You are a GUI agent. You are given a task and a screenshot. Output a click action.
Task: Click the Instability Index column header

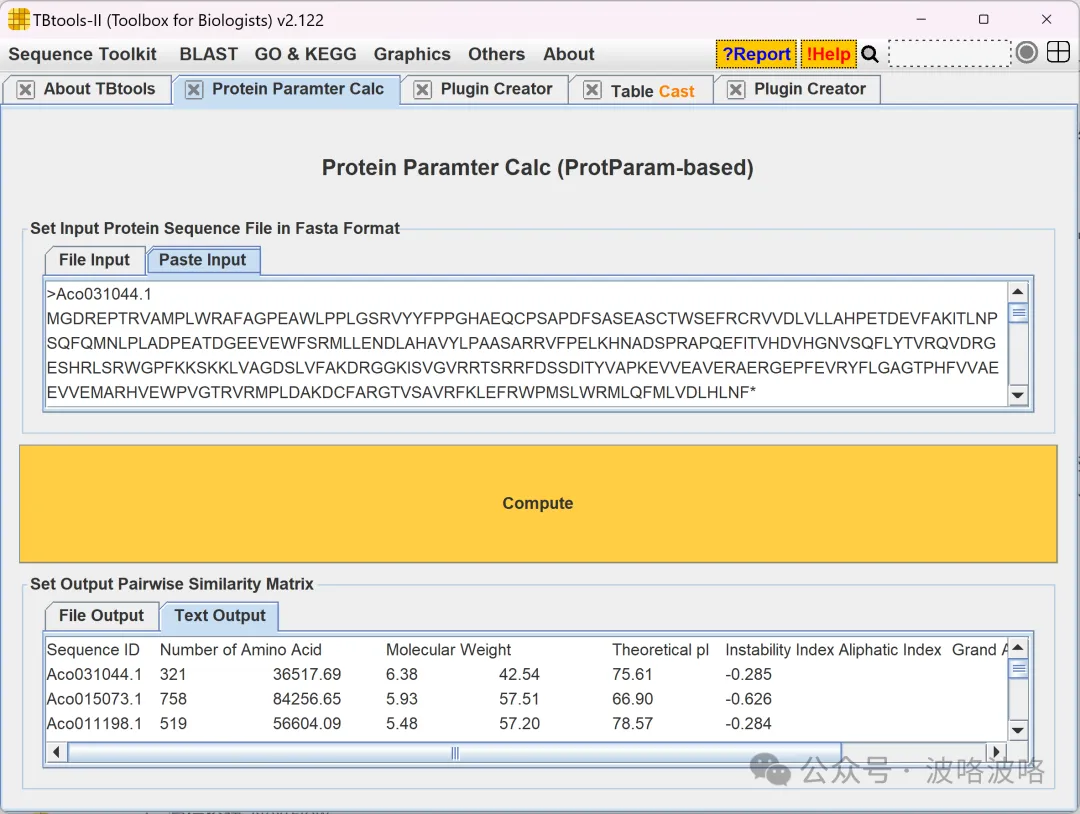pyautogui.click(x=779, y=650)
